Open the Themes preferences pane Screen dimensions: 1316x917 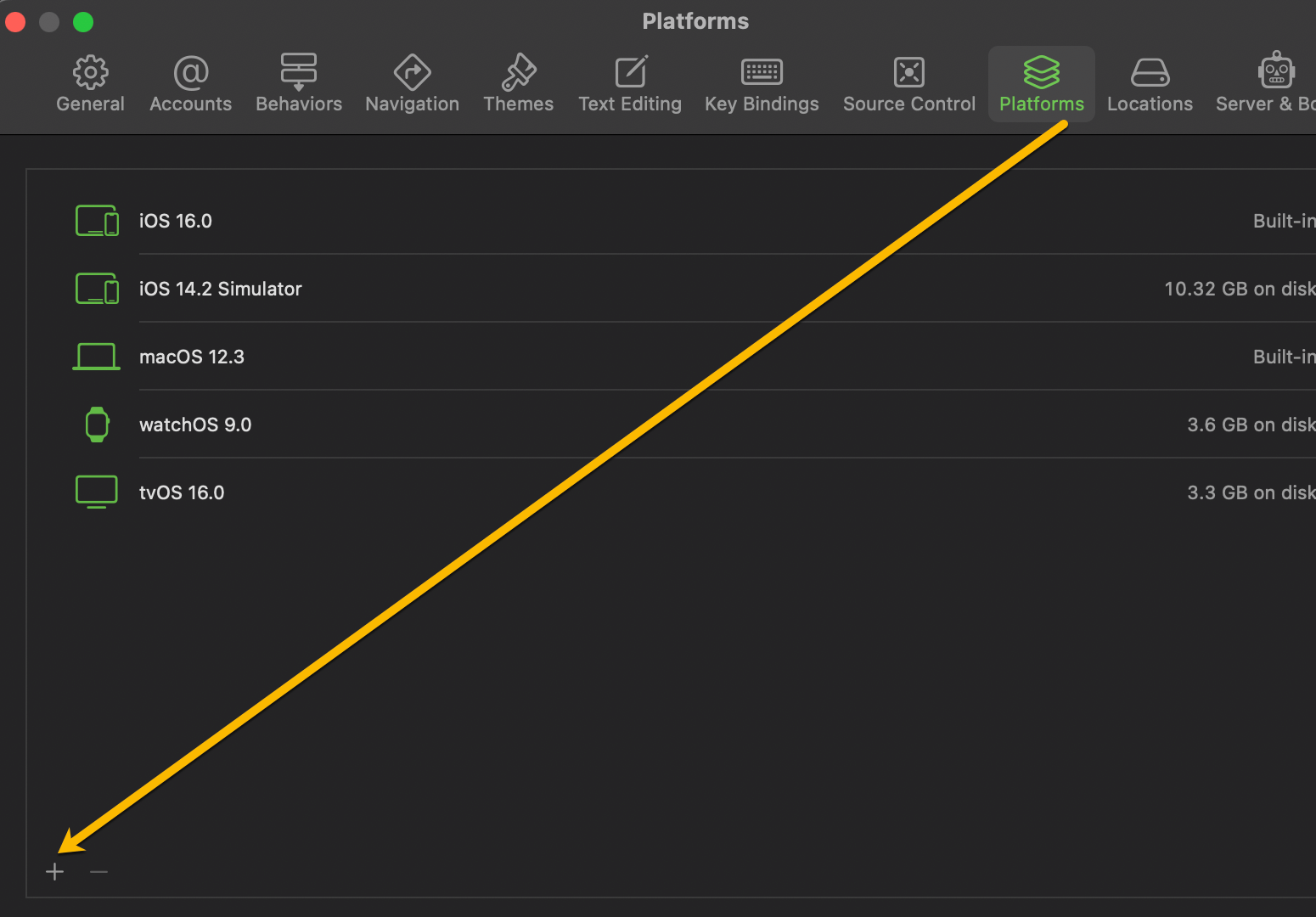click(518, 82)
